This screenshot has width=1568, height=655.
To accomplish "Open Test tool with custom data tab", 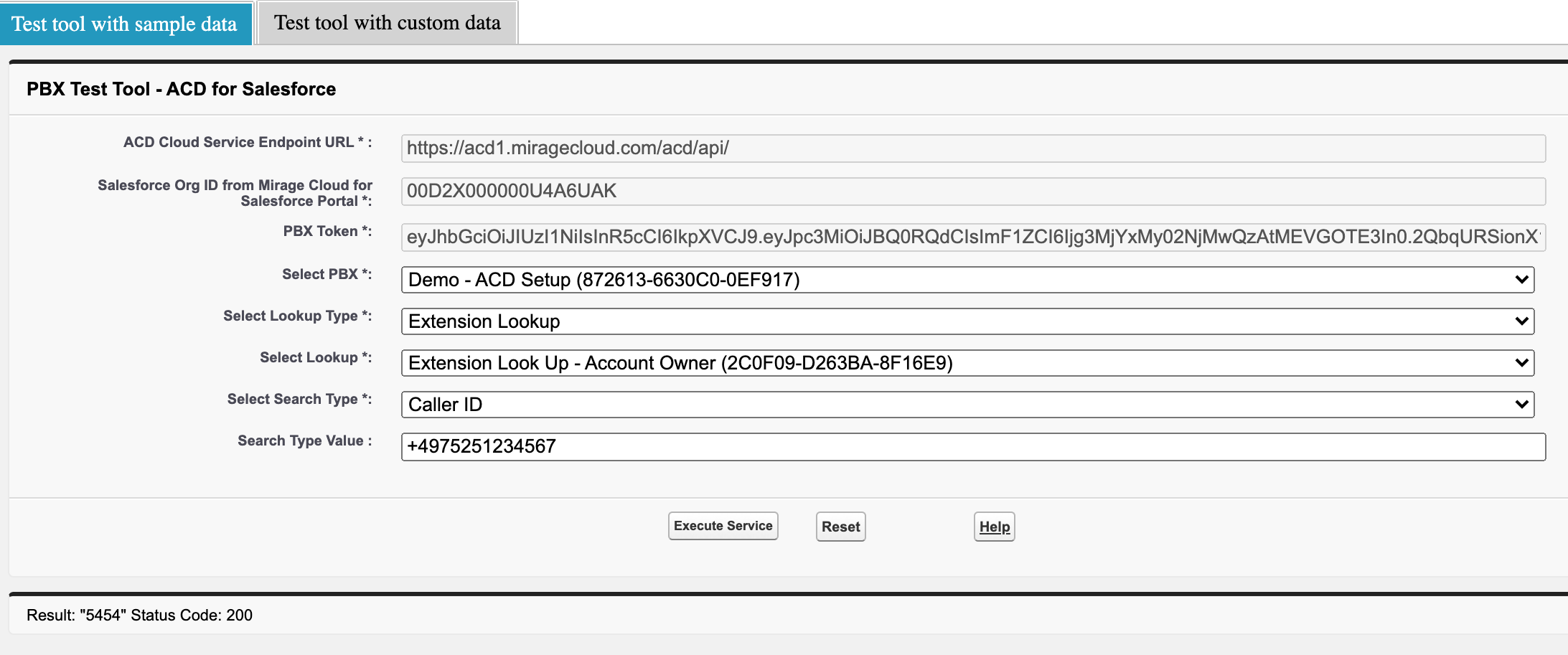I will click(388, 23).
